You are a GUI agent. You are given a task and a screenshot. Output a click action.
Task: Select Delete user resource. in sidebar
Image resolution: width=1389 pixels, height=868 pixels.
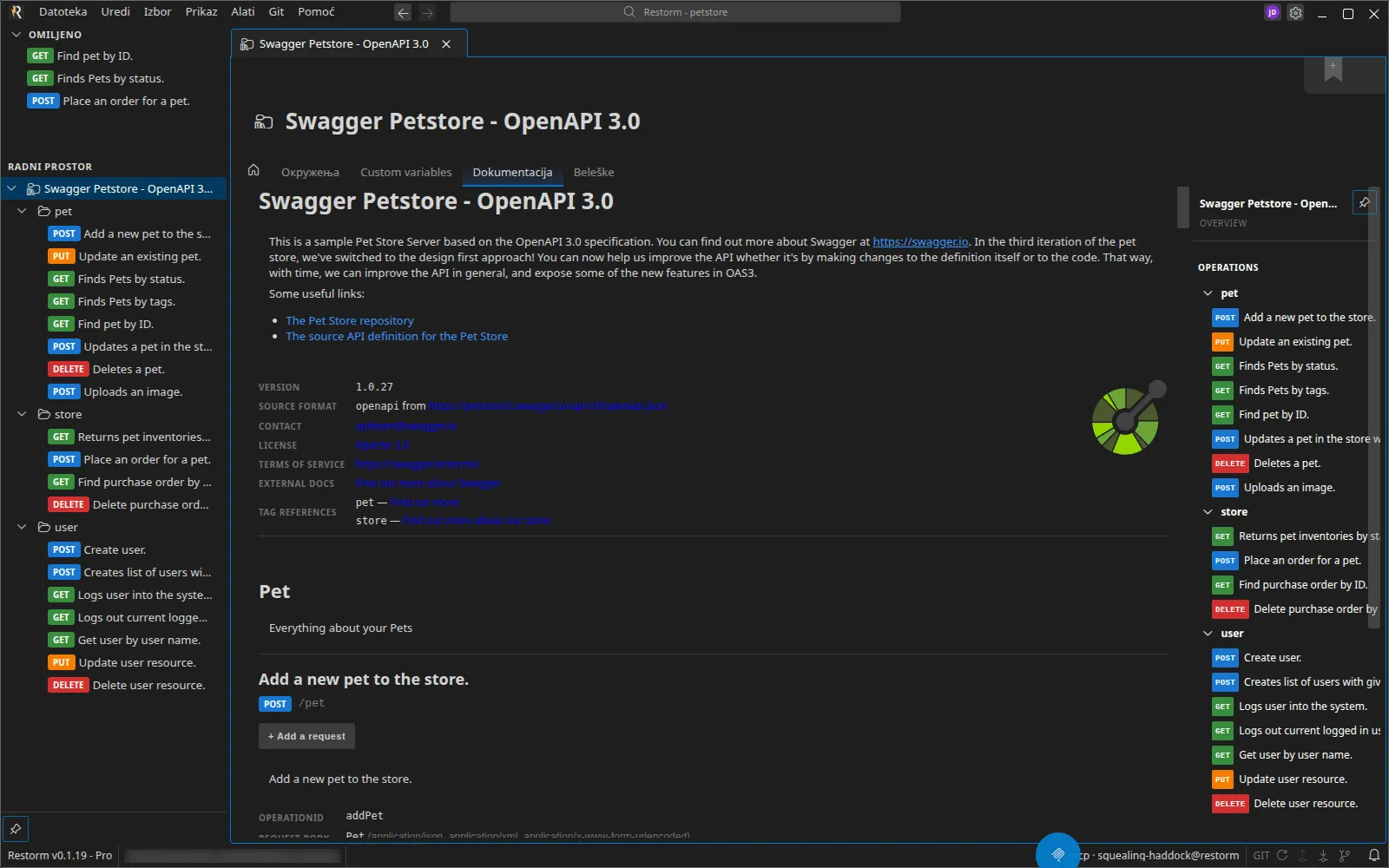pyautogui.click(x=148, y=685)
